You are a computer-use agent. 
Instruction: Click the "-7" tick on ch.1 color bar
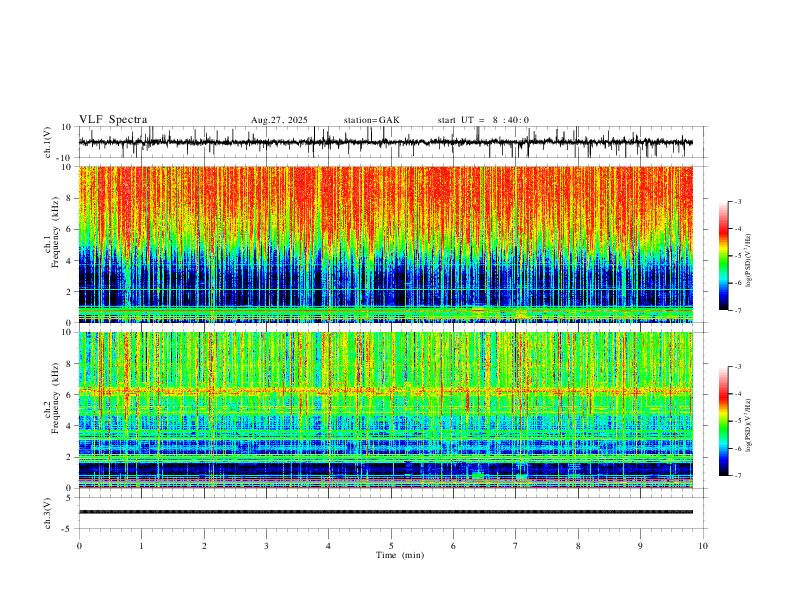pos(737,310)
